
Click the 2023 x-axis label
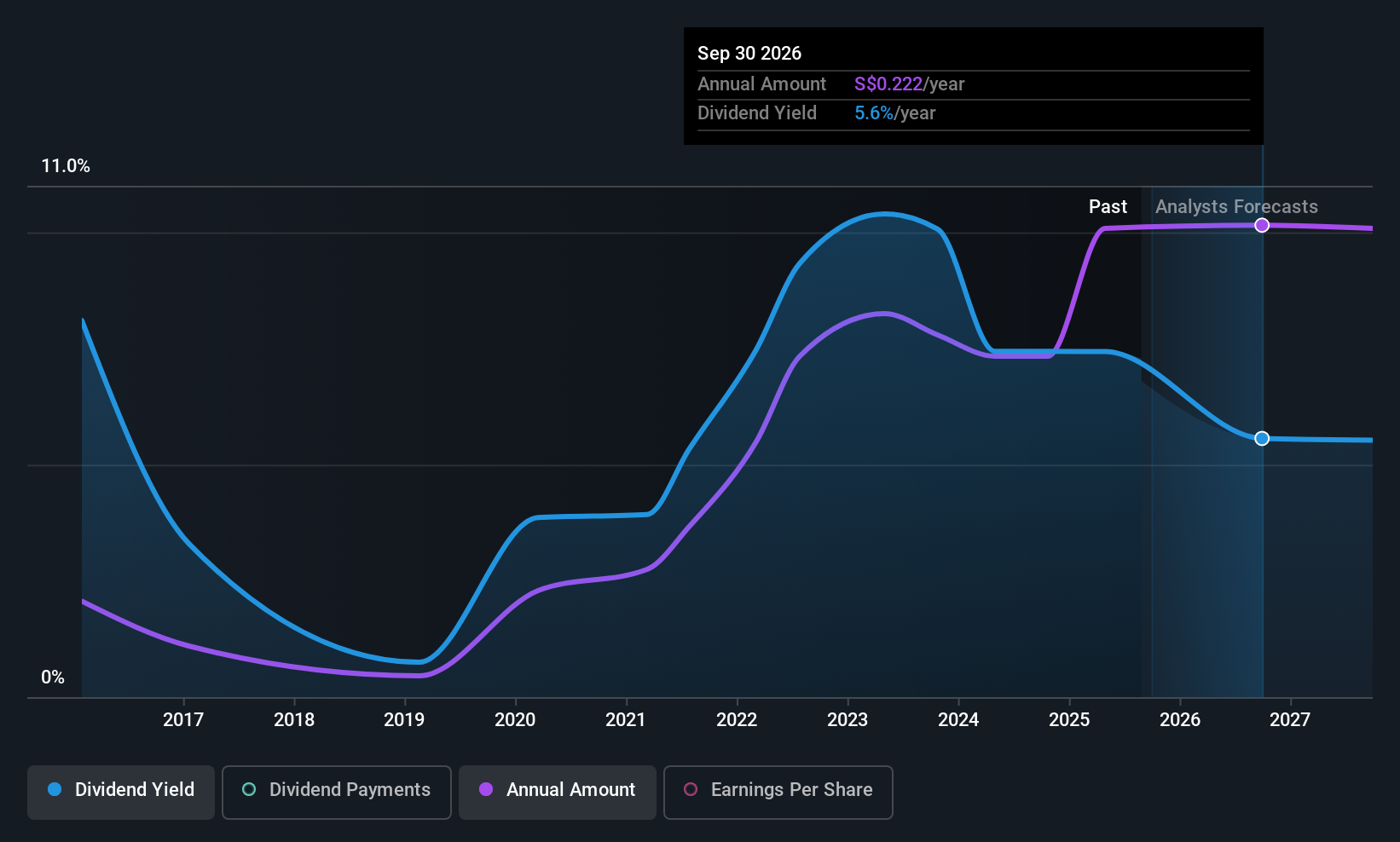pyautogui.click(x=848, y=719)
